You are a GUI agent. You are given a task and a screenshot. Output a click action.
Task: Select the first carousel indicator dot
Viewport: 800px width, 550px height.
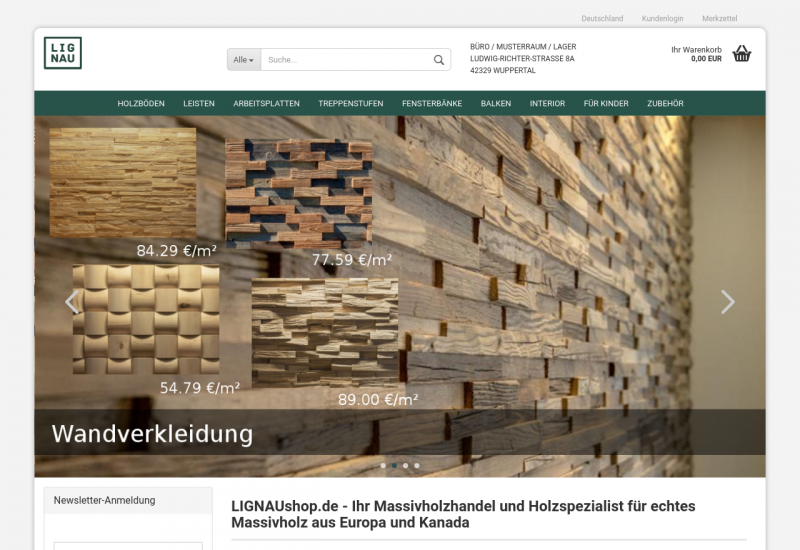coord(382,465)
